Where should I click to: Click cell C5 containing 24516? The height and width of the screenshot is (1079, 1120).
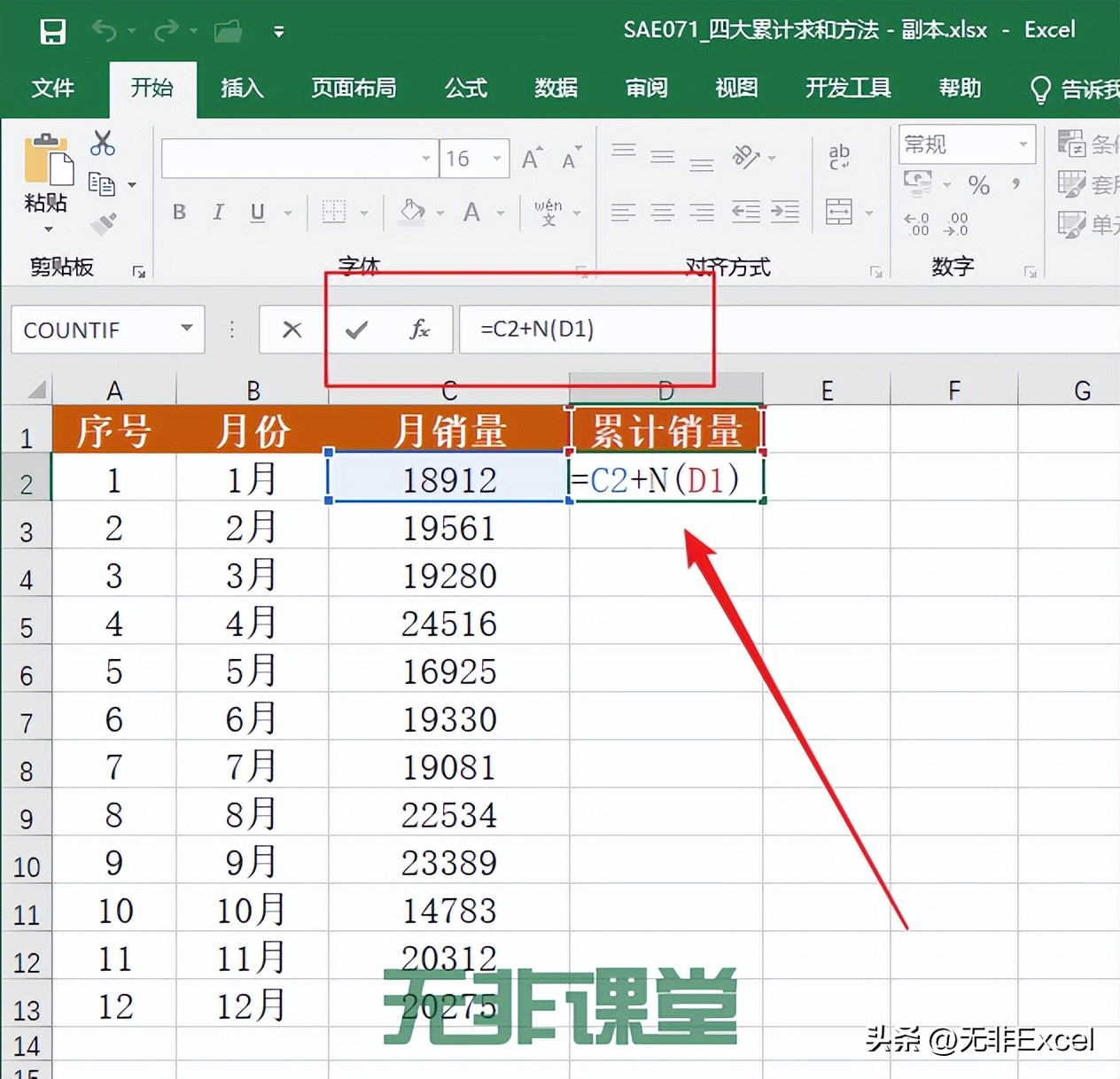(x=447, y=624)
